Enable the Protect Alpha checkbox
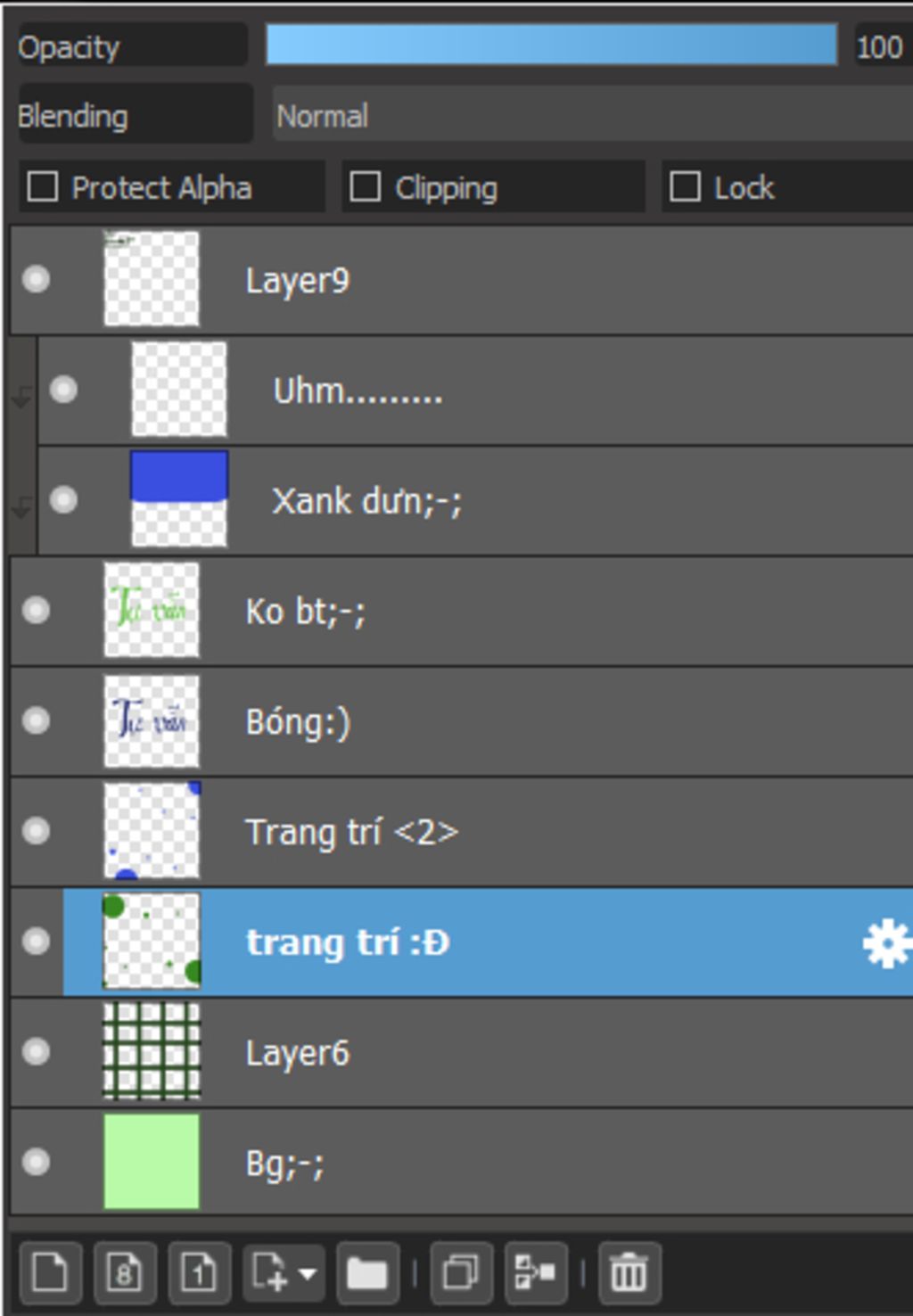 click(43, 187)
